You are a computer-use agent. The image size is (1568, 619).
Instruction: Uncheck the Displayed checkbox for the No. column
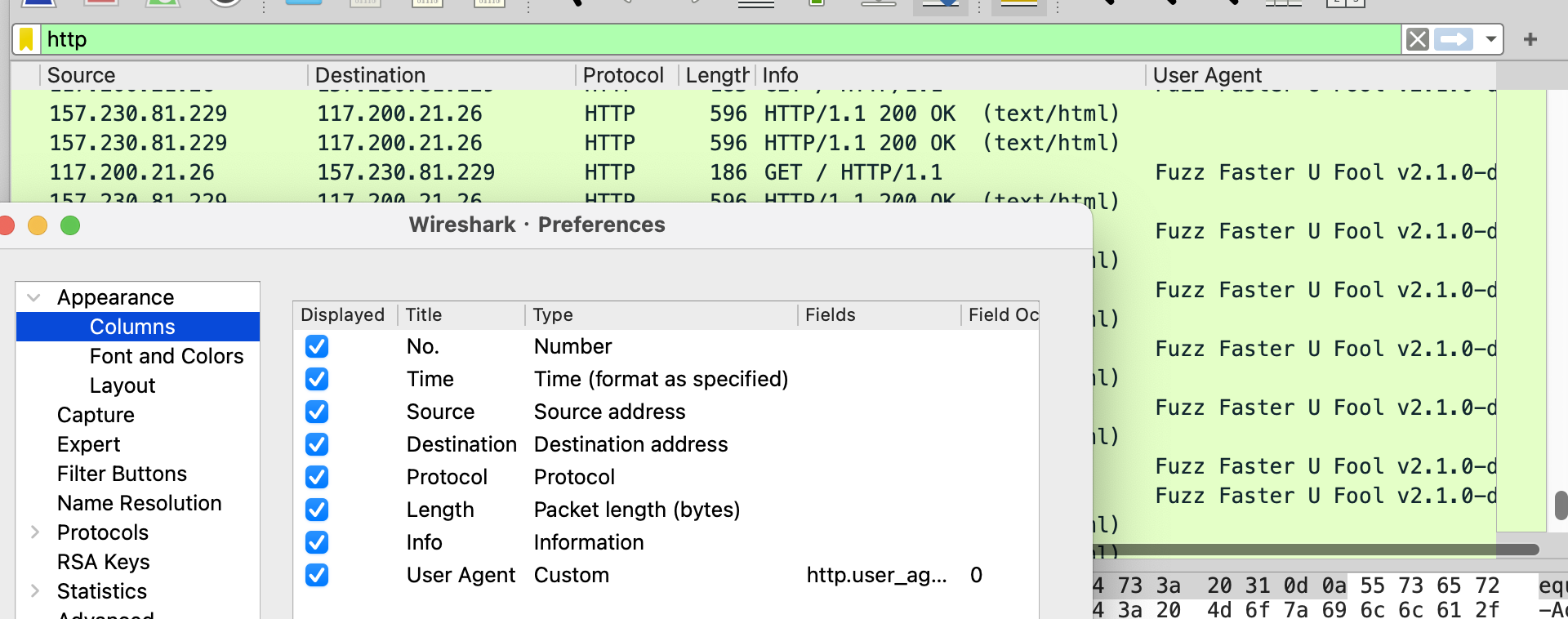(x=317, y=346)
